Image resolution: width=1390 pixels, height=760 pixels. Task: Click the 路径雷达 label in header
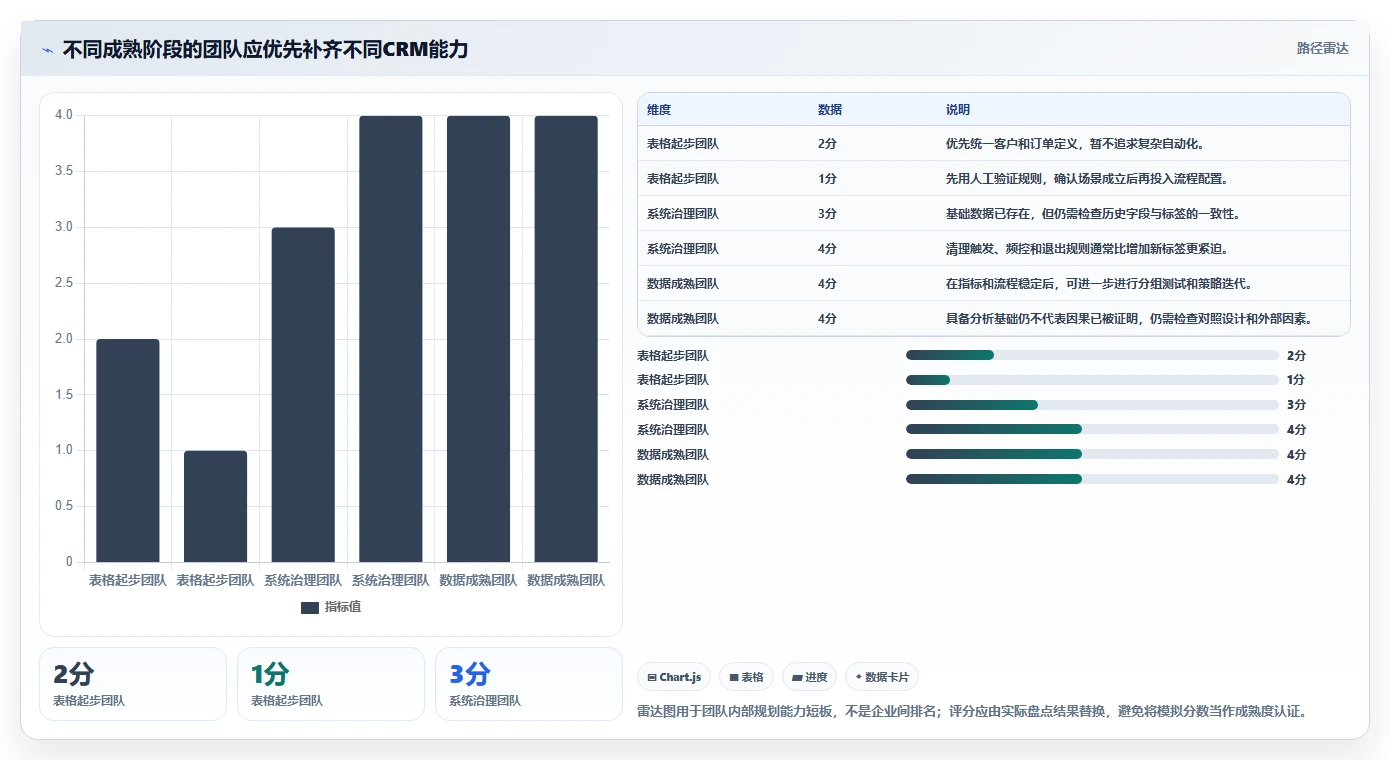(x=1323, y=48)
